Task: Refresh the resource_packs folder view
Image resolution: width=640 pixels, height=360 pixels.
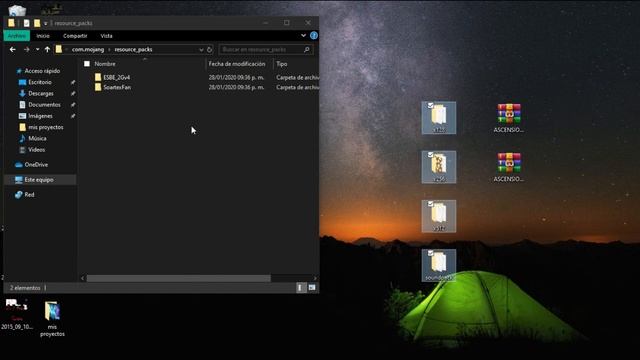Action: click(x=209, y=49)
